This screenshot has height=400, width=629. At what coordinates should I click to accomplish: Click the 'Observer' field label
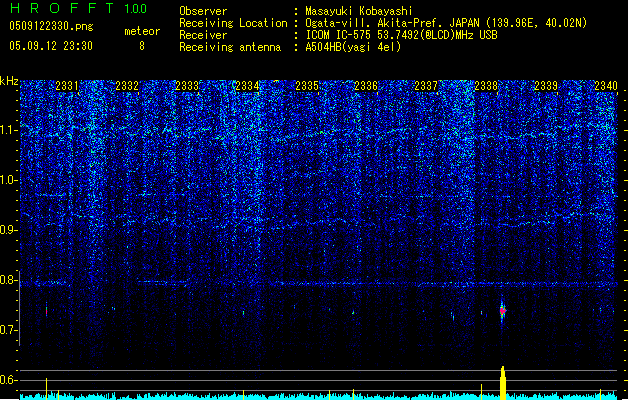[x=203, y=11]
